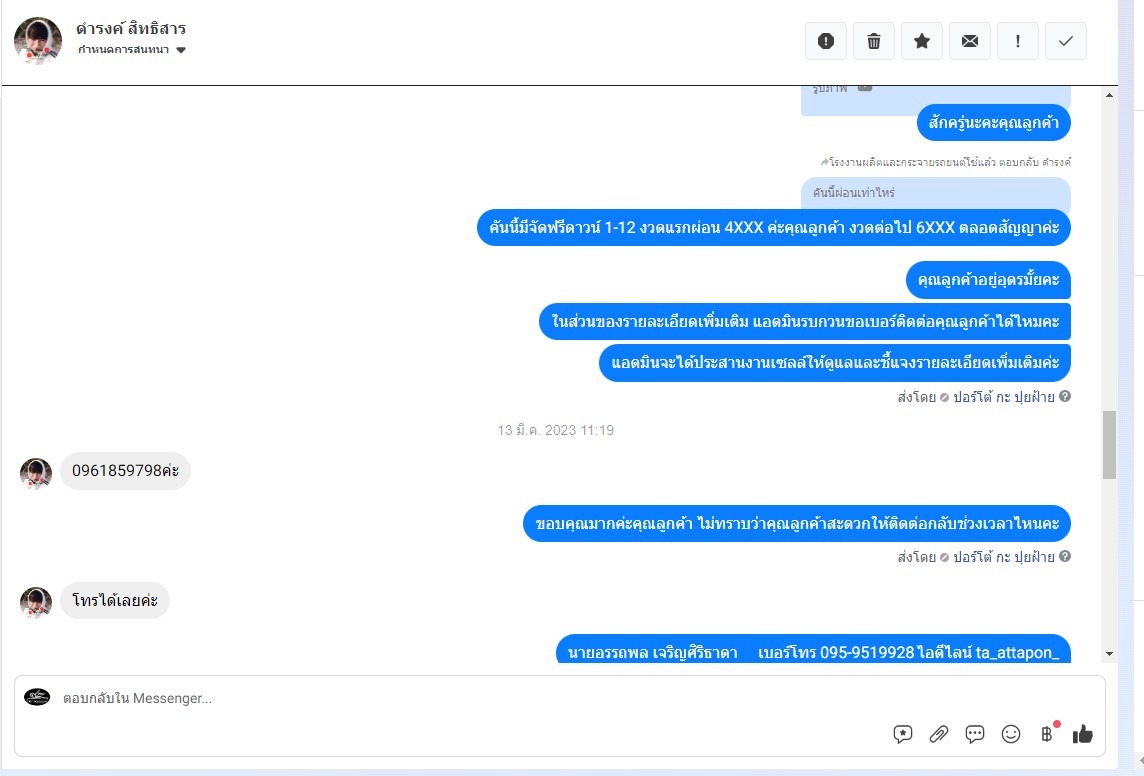Send a thumbs up like
Viewport: 1144px width, 776px height.
click(x=1083, y=734)
